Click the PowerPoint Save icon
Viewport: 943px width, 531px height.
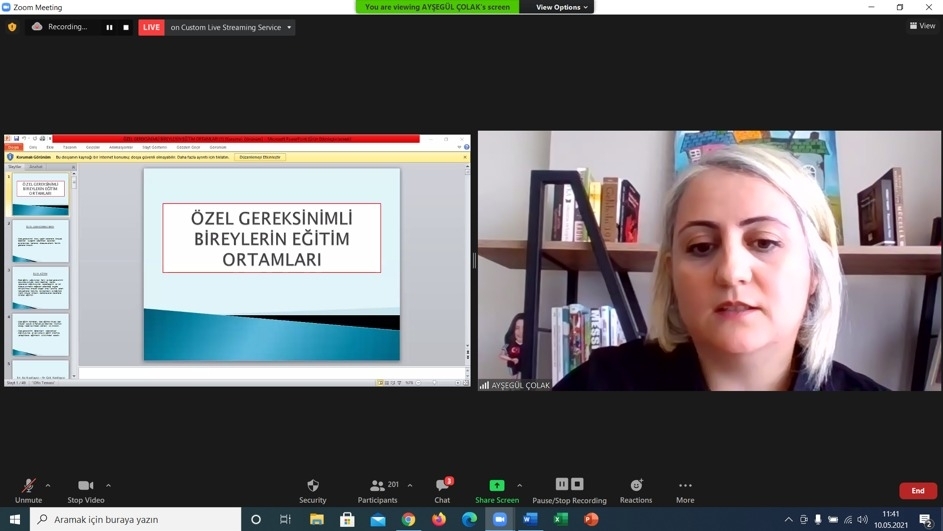coord(16,138)
